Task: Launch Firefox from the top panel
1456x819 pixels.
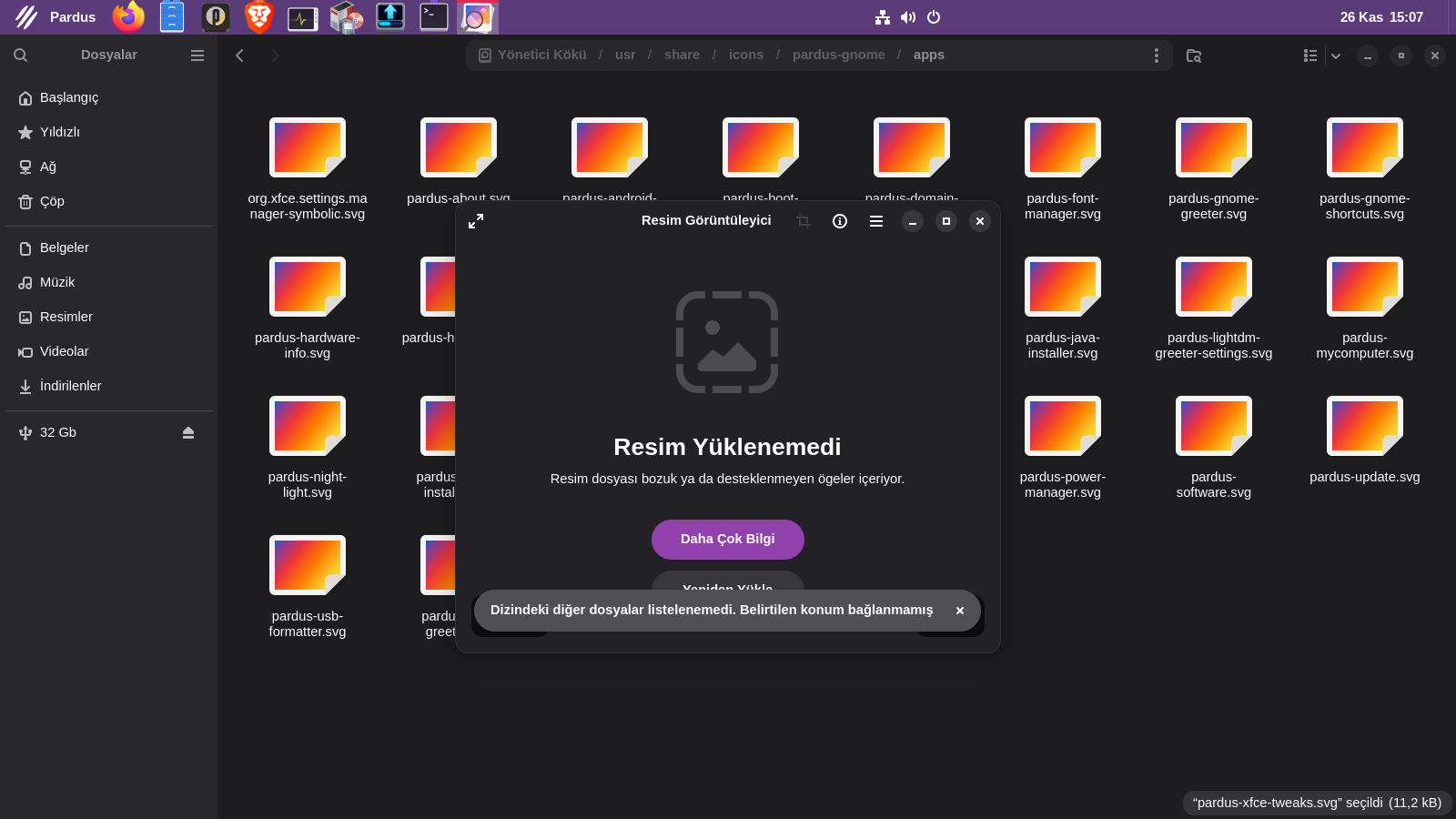Action: (x=128, y=17)
